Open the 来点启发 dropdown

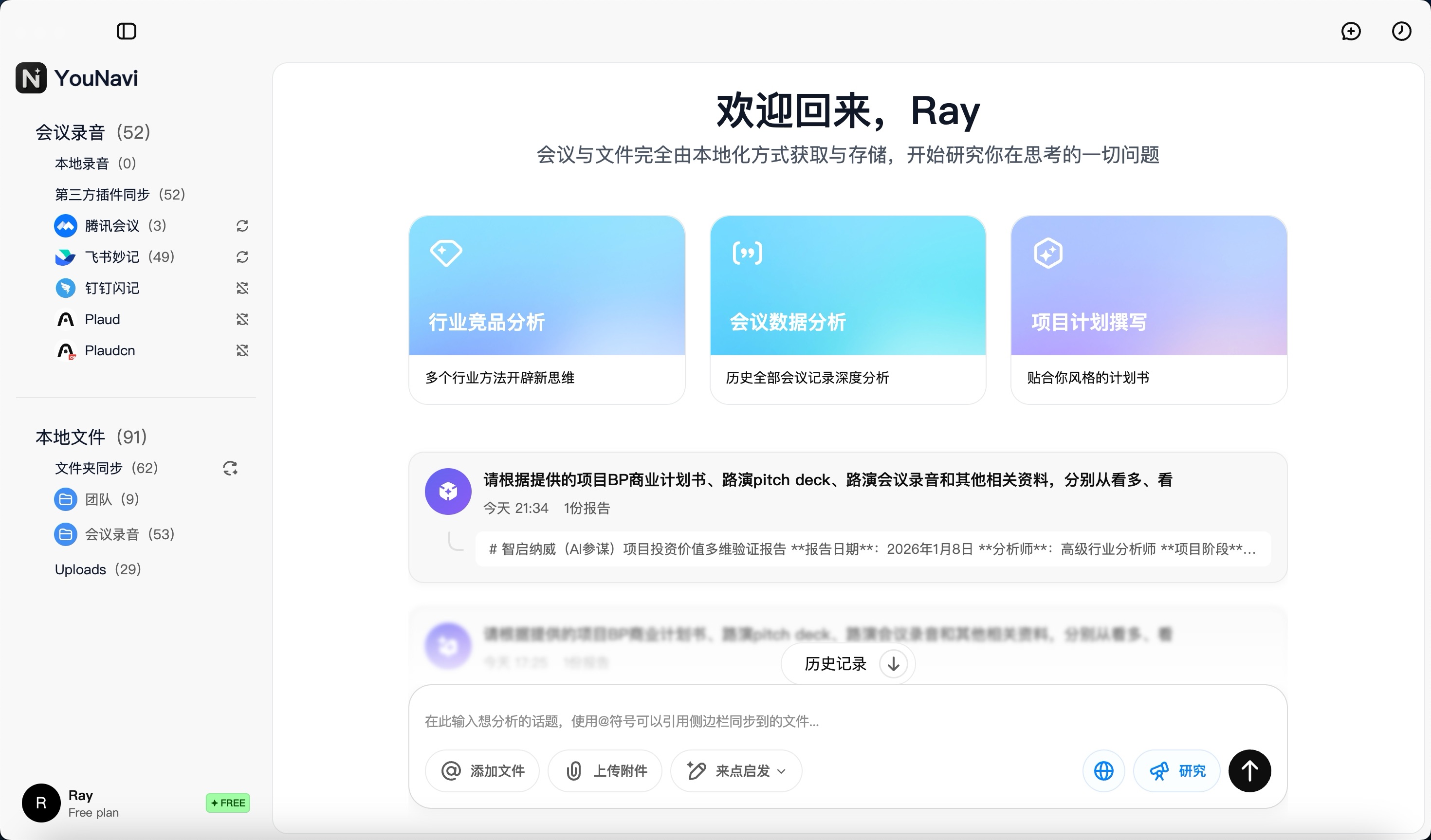point(736,771)
